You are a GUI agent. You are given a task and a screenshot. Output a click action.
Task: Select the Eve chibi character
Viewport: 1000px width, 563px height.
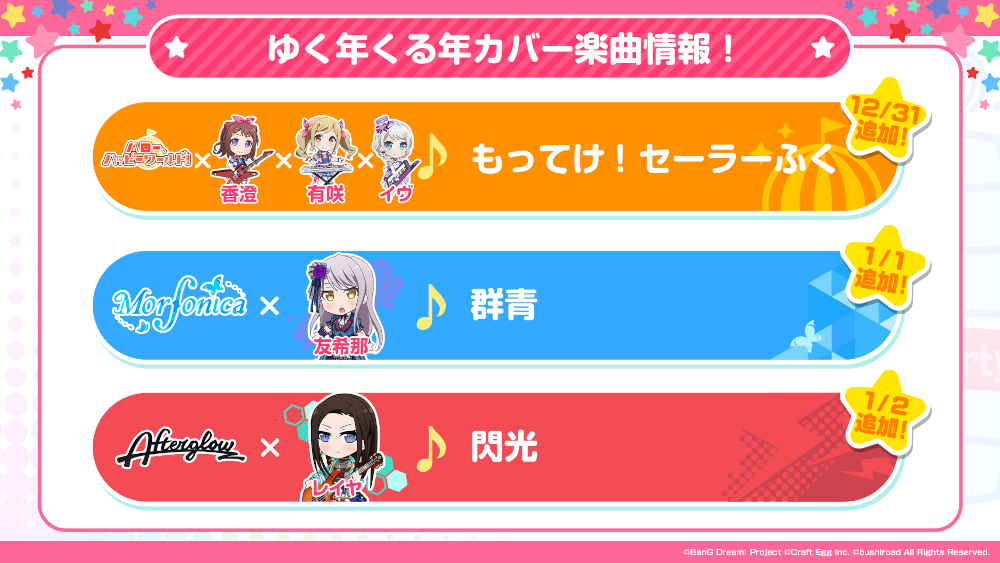(396, 158)
